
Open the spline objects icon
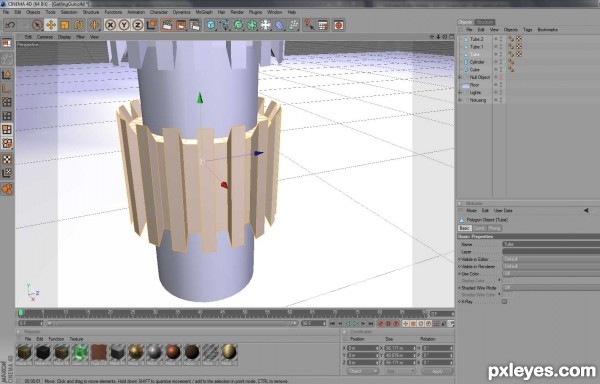click(225, 25)
